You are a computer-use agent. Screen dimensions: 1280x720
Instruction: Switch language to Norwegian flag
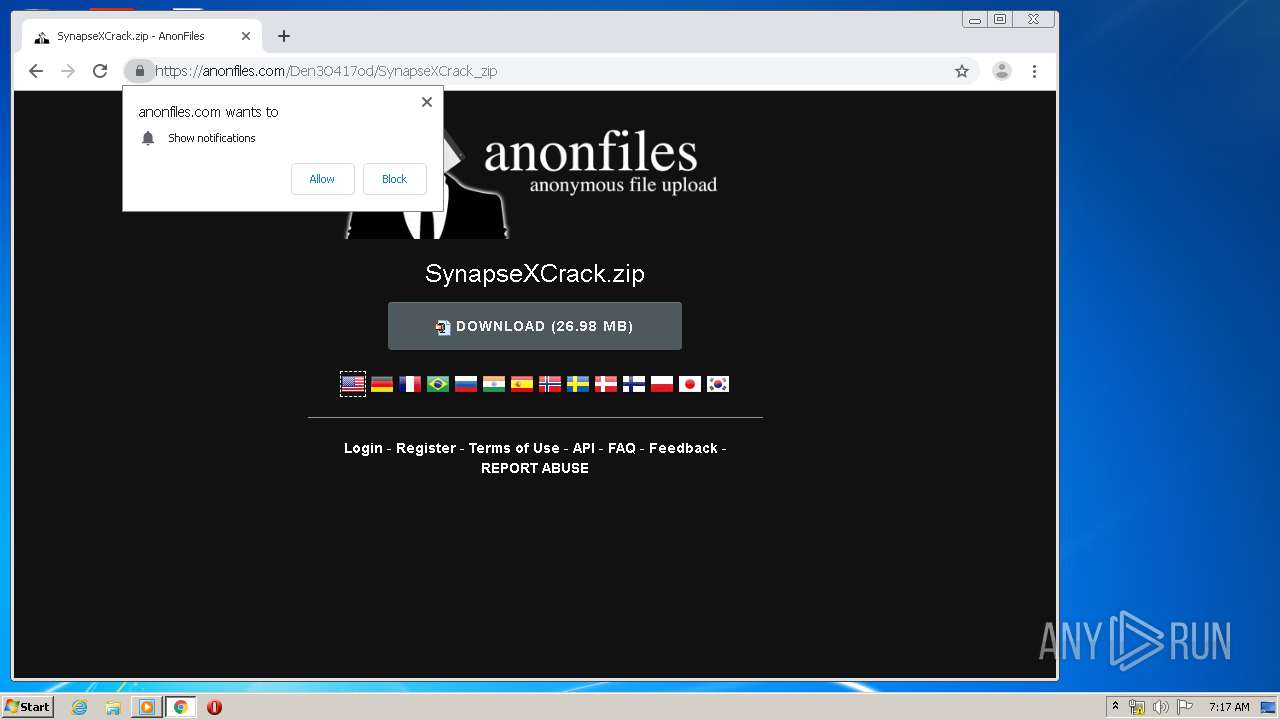(x=550, y=384)
